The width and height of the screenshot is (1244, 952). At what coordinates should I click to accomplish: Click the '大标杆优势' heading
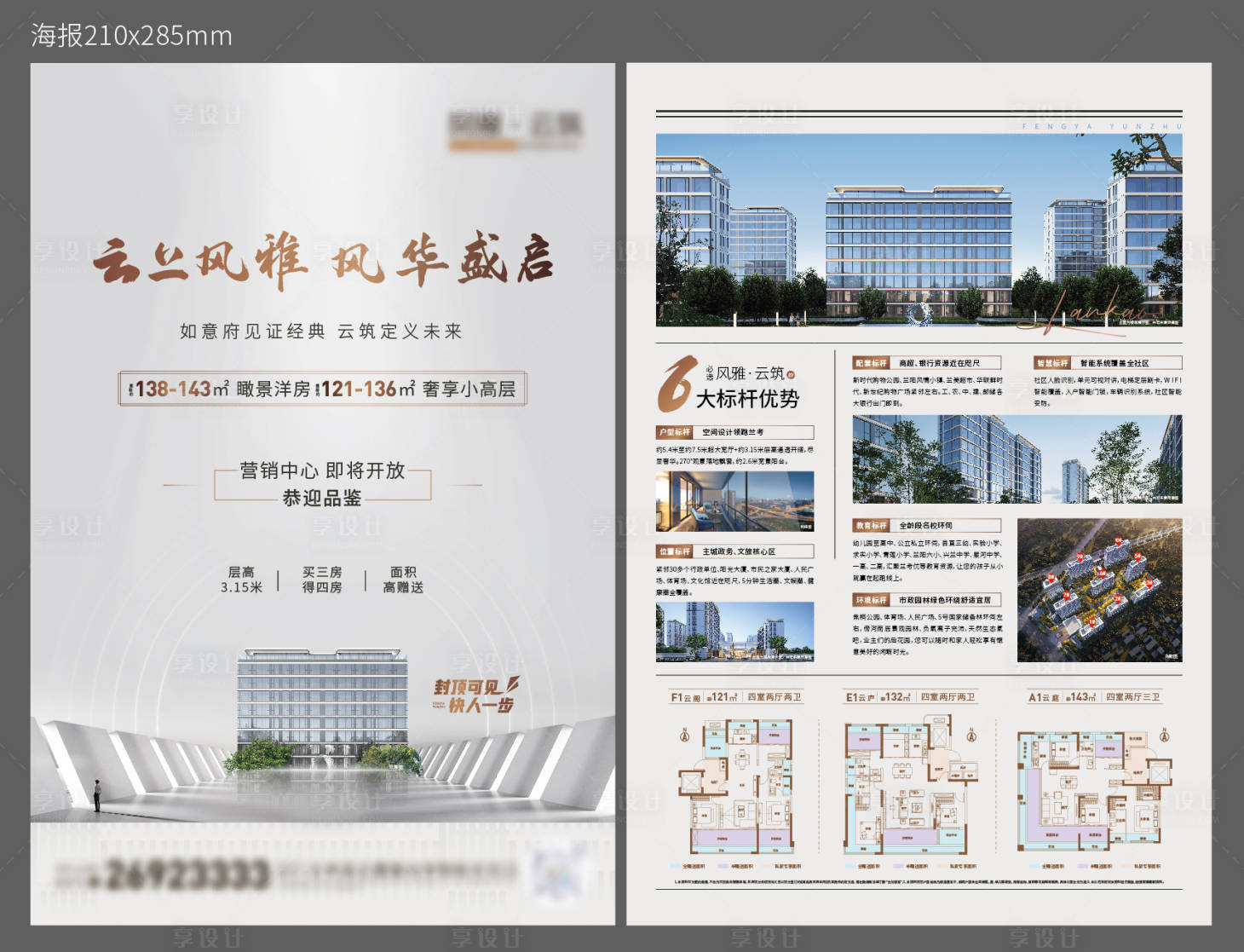pyautogui.click(x=748, y=399)
